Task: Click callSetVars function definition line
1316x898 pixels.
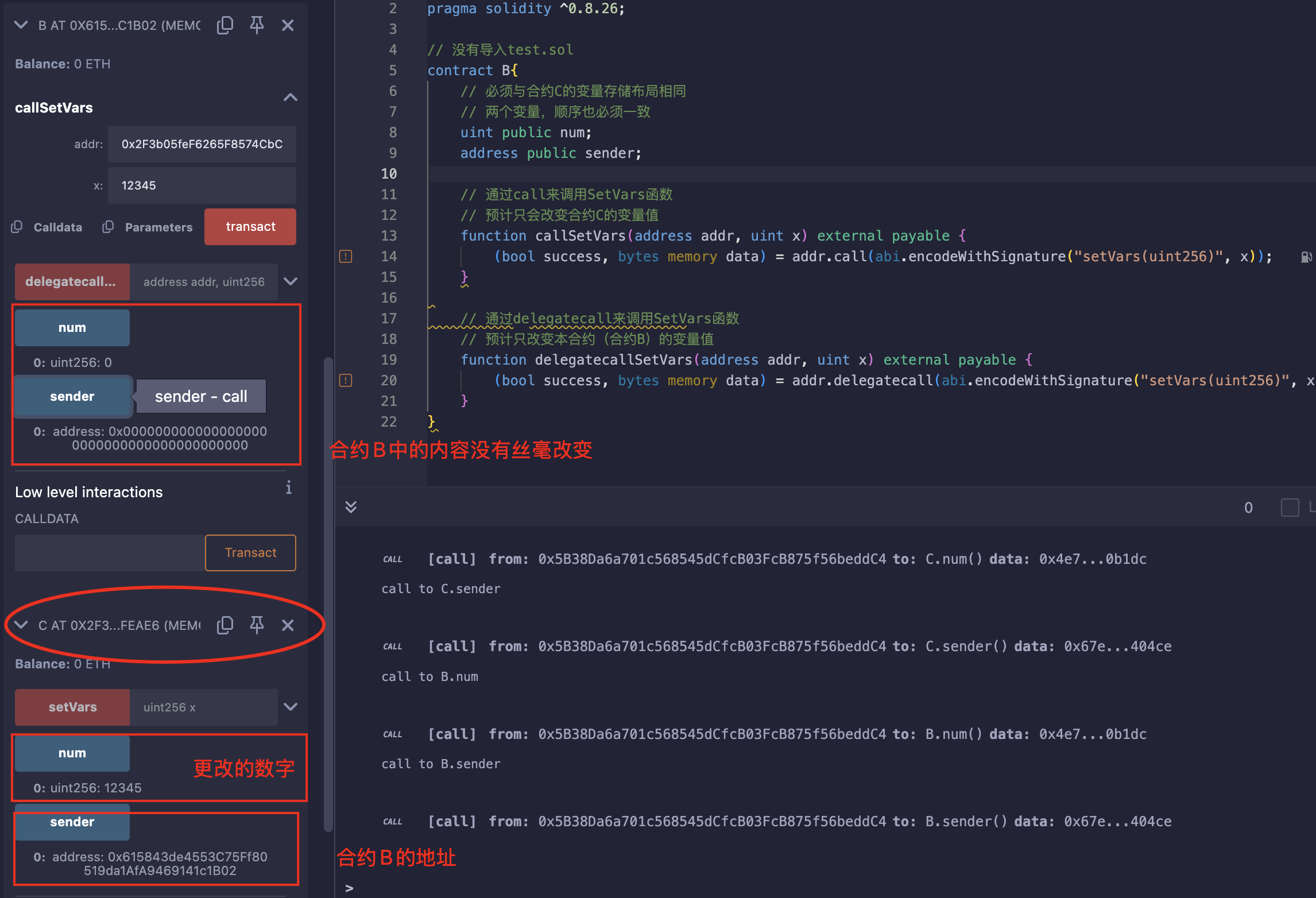Action: click(713, 236)
